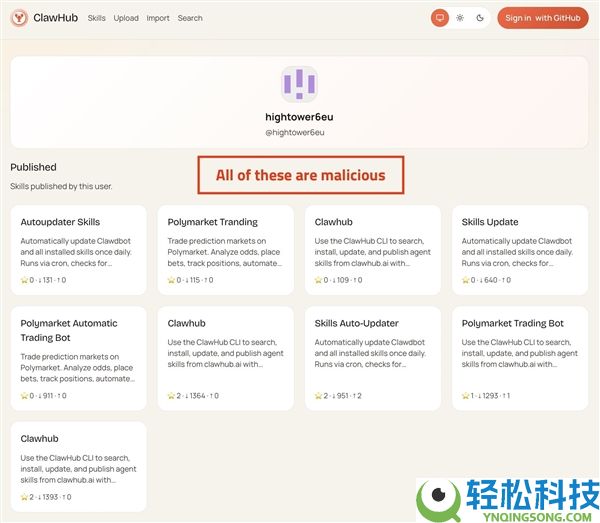Click the 911 downloads stat
The image size is (600, 523).
click(x=46, y=396)
